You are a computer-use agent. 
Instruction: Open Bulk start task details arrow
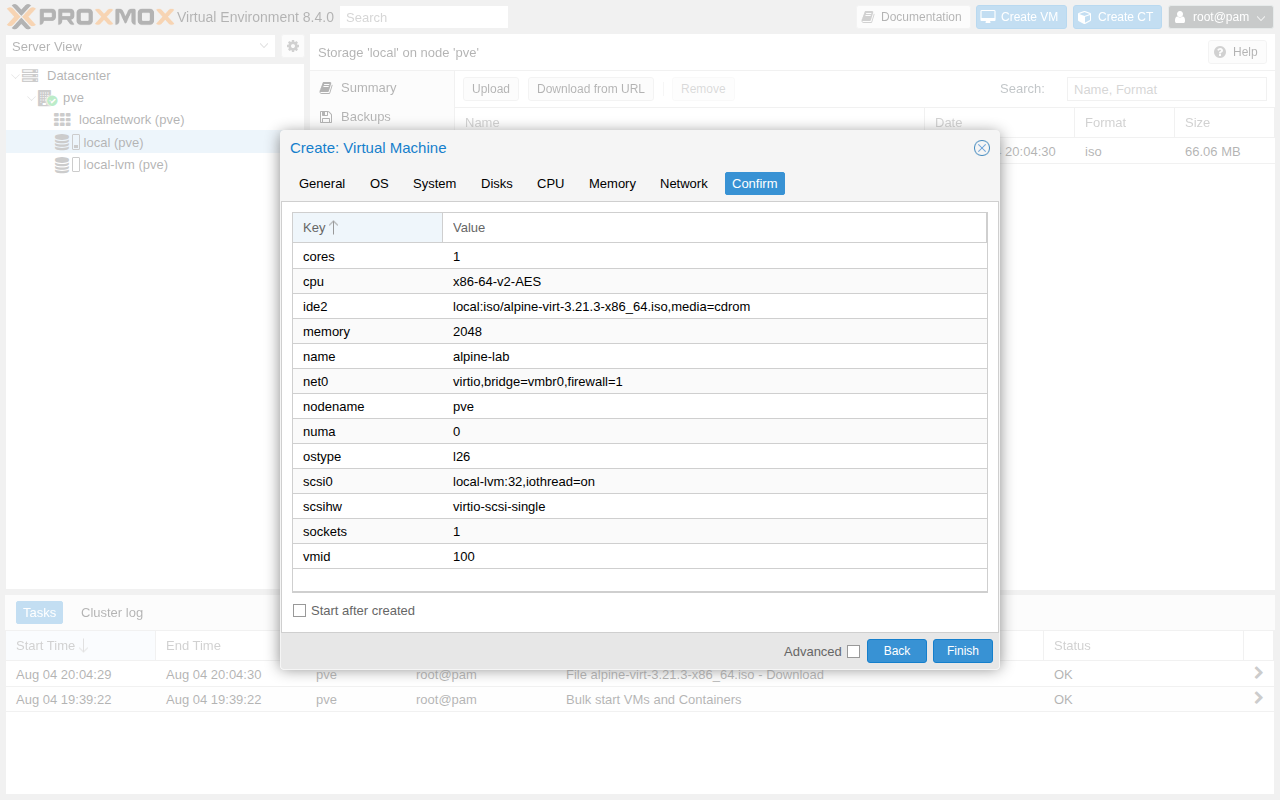pos(1259,698)
